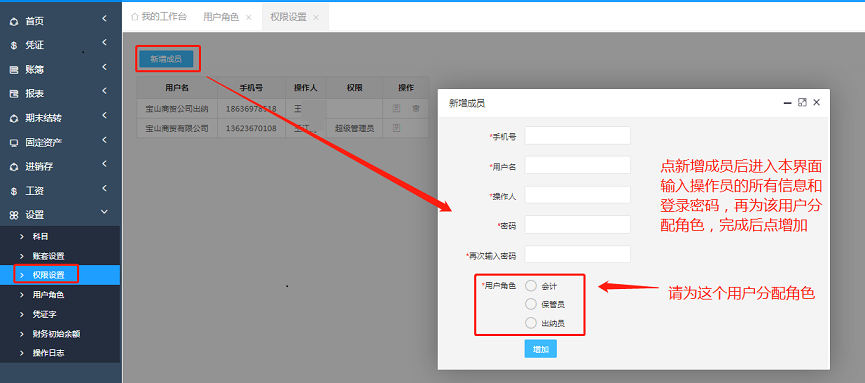Click the 增加 button in dialog

[541, 349]
